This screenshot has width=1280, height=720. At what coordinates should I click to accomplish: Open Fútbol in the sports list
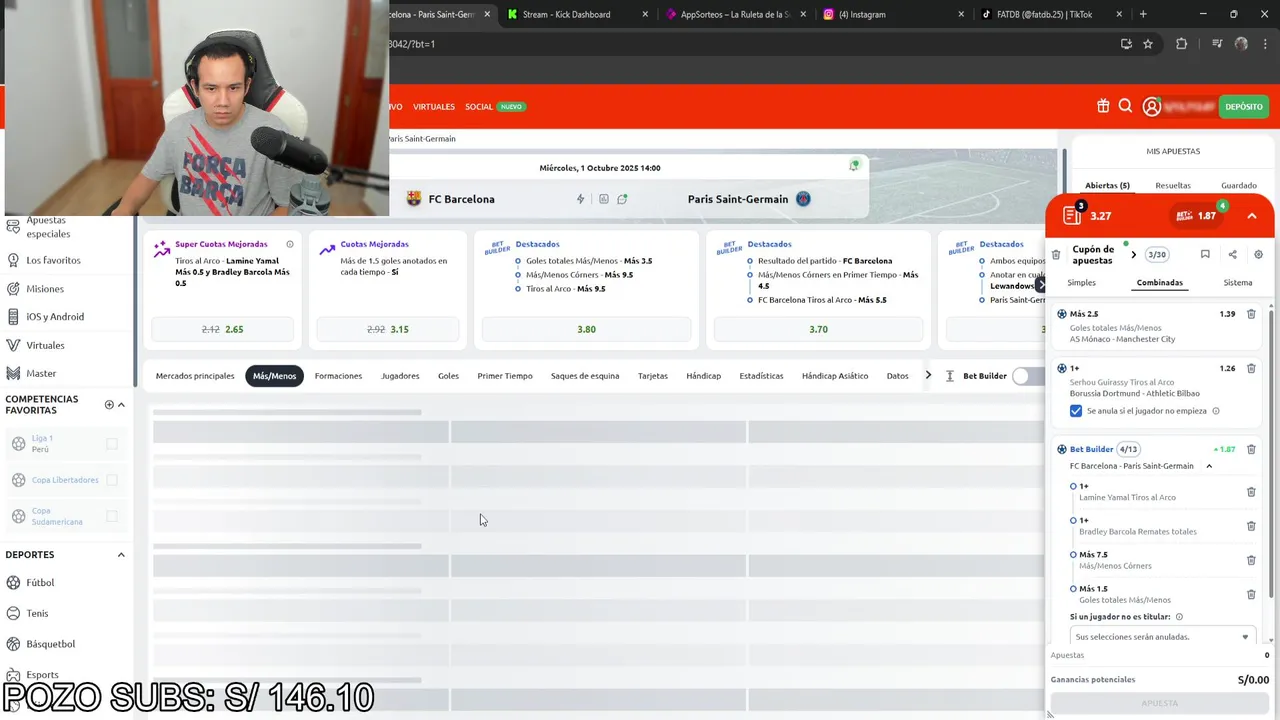[x=40, y=583]
